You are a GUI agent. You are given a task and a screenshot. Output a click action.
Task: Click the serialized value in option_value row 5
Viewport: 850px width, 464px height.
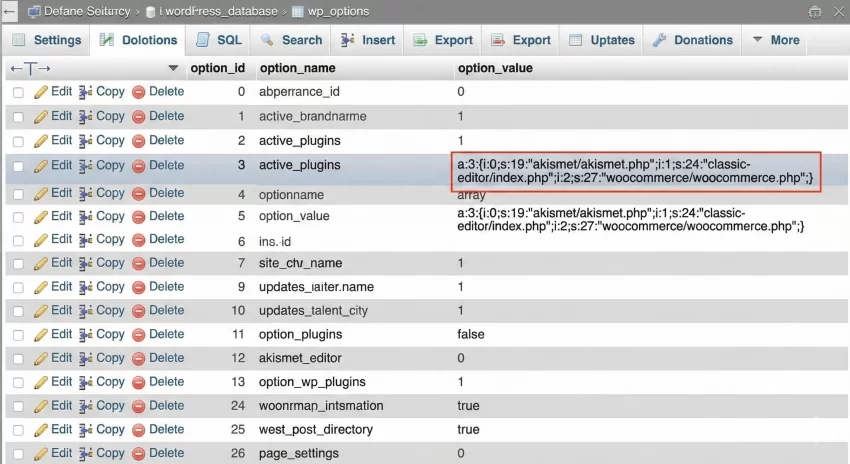630,220
